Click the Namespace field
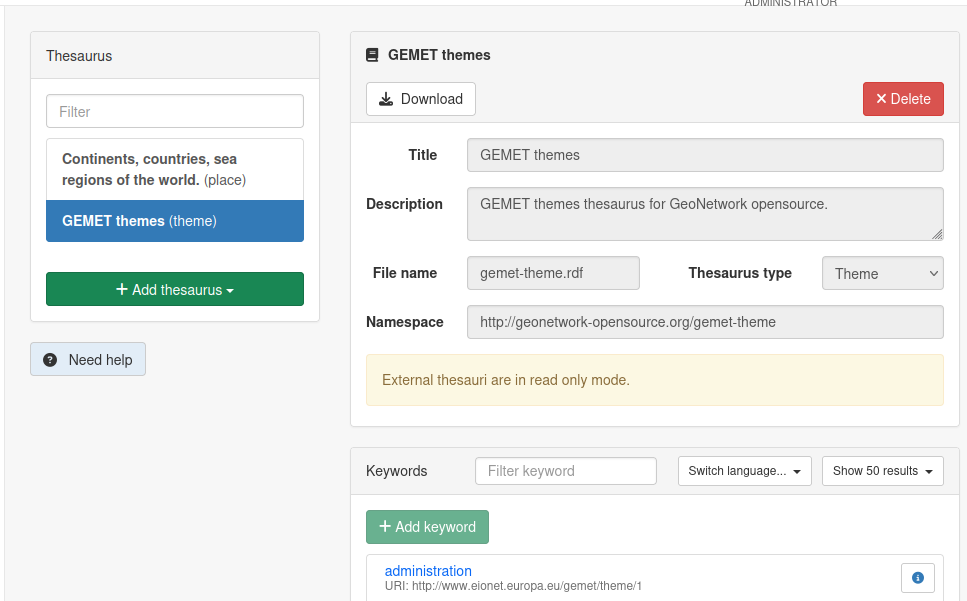Screen dimensions: 967x601 coord(705,322)
